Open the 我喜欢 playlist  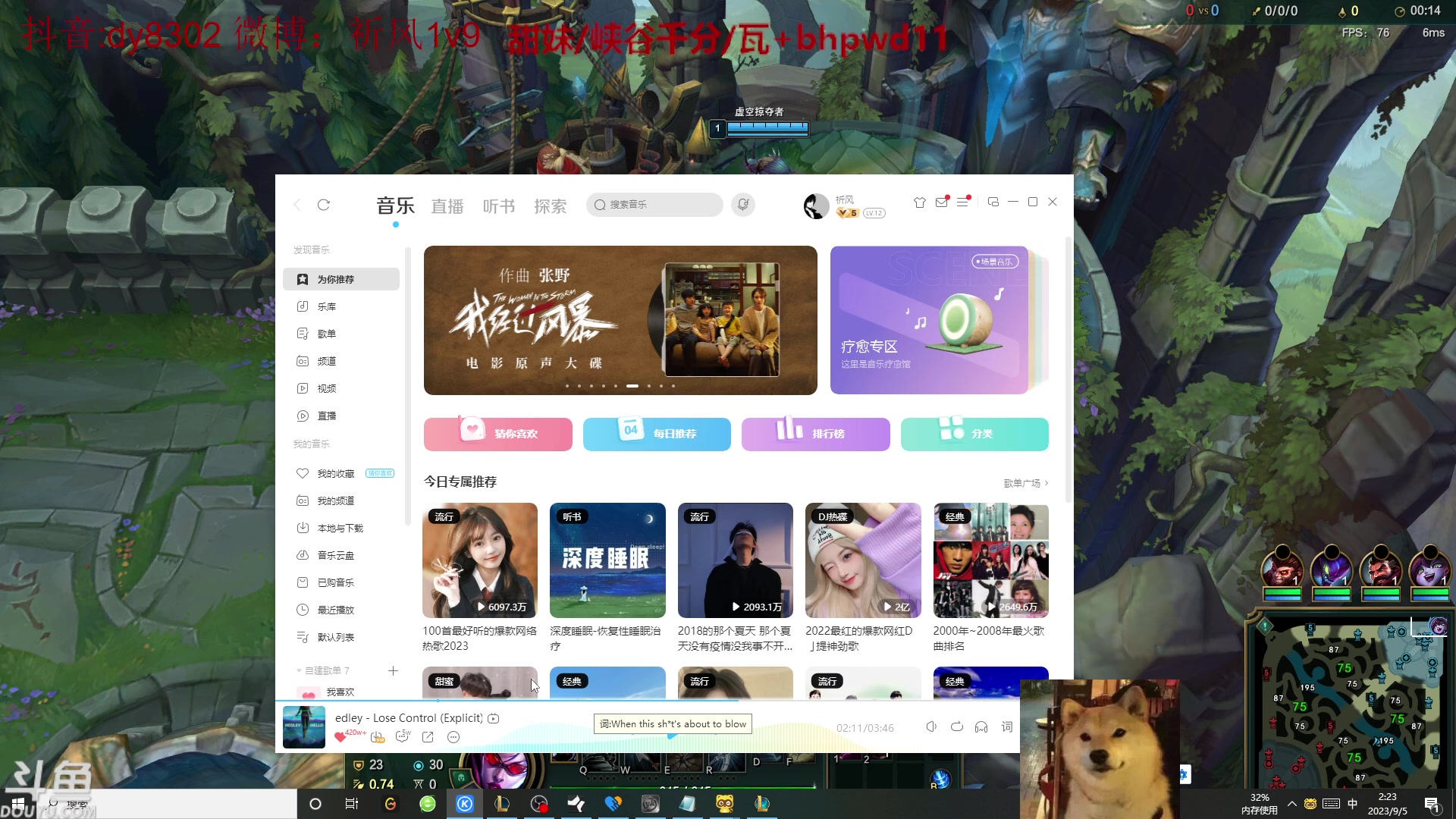341,692
